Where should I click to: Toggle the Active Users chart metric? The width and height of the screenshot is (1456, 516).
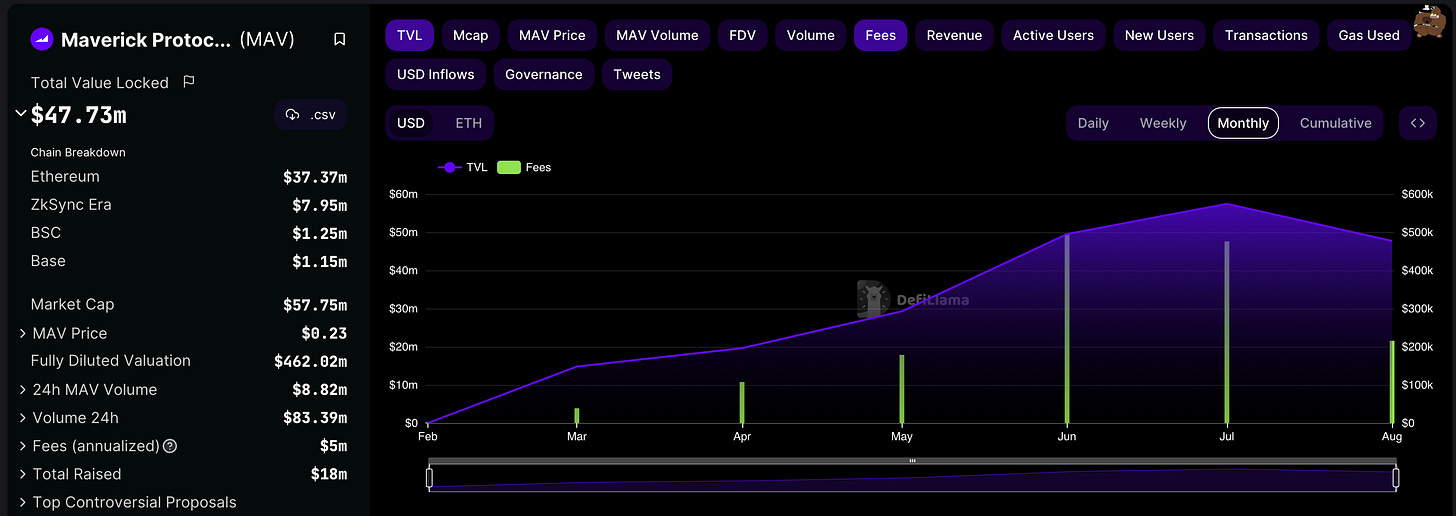1053,35
